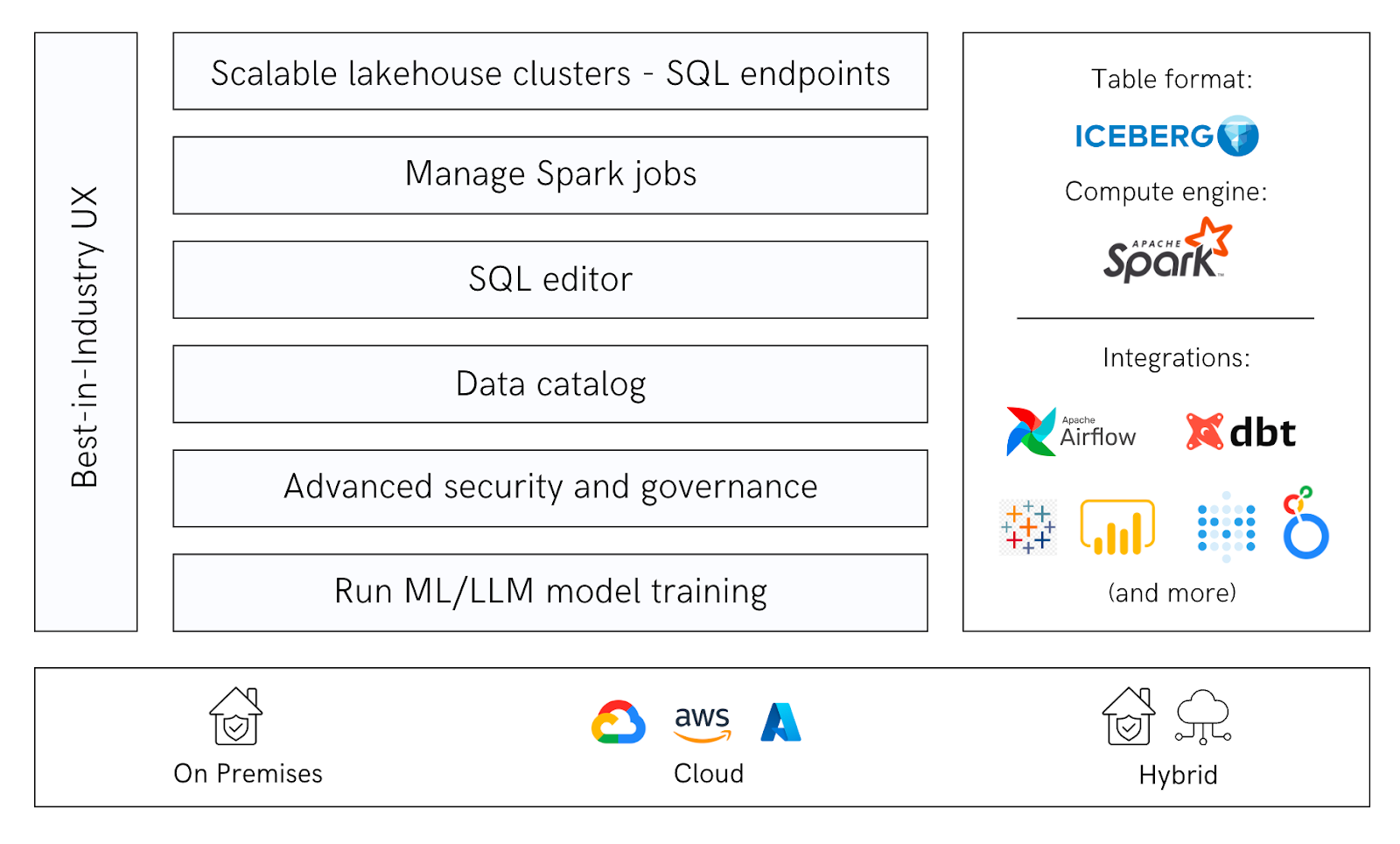The image size is (1400, 844).
Task: Click the On Premises label
Action: point(248,773)
